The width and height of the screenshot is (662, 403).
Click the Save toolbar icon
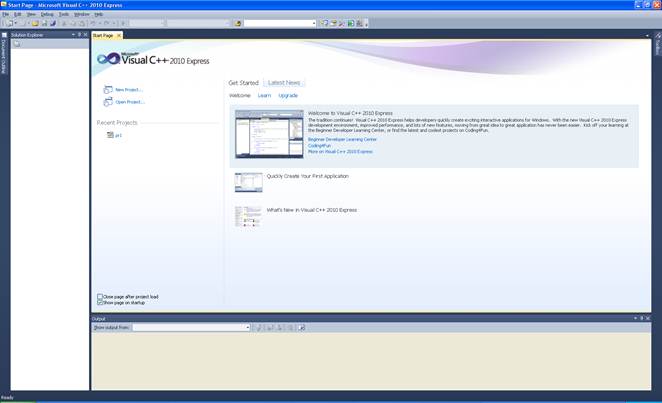[44, 23]
